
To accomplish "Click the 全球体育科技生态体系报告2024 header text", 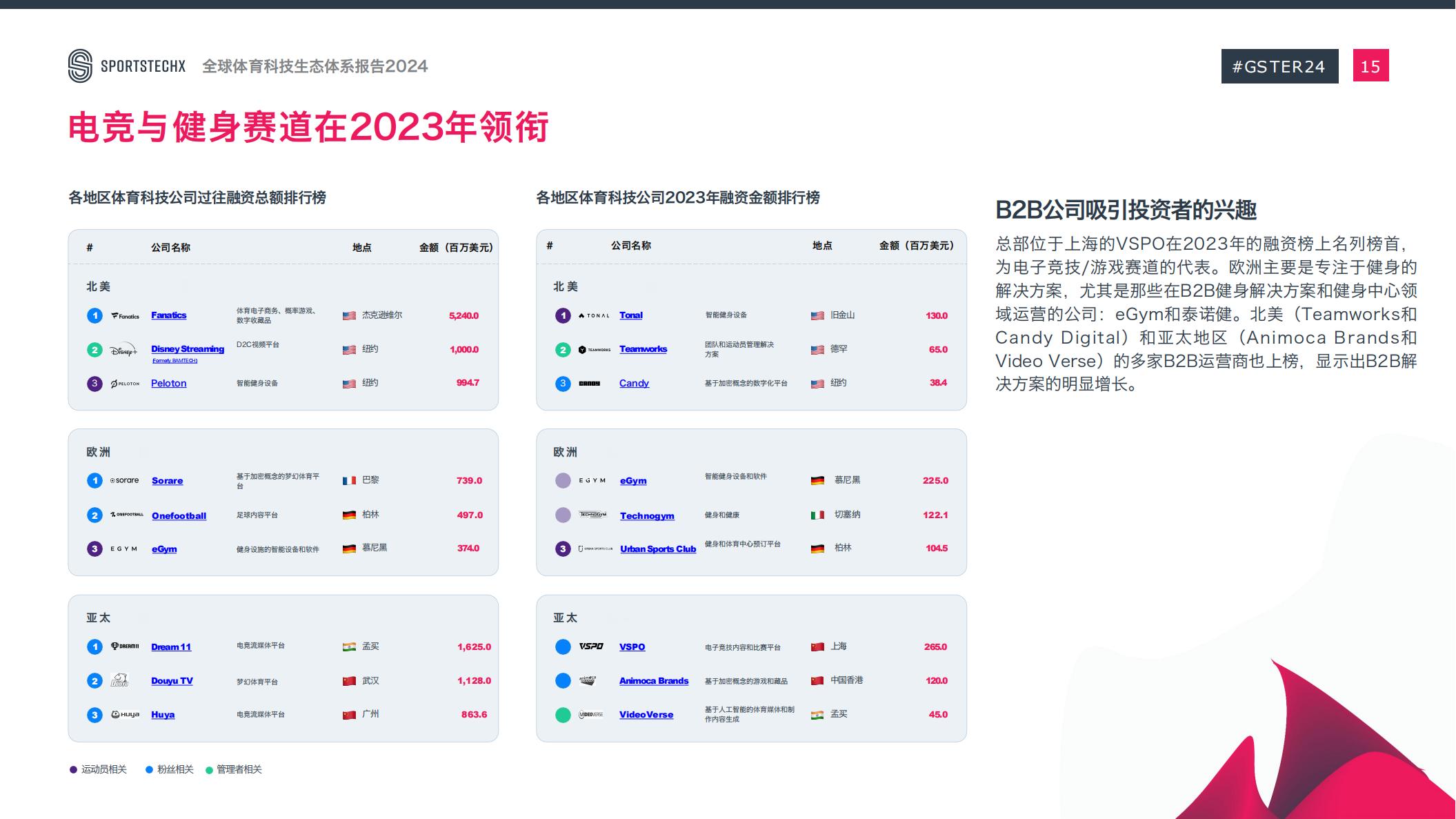I will click(315, 66).
